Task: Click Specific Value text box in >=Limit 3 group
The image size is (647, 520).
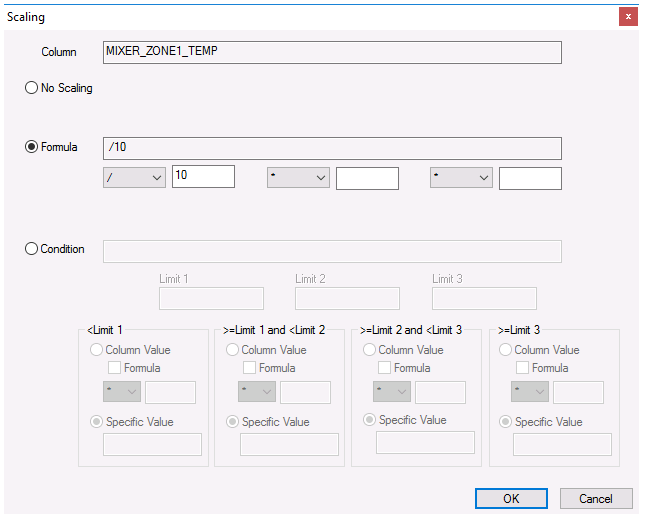Action: 562,444
